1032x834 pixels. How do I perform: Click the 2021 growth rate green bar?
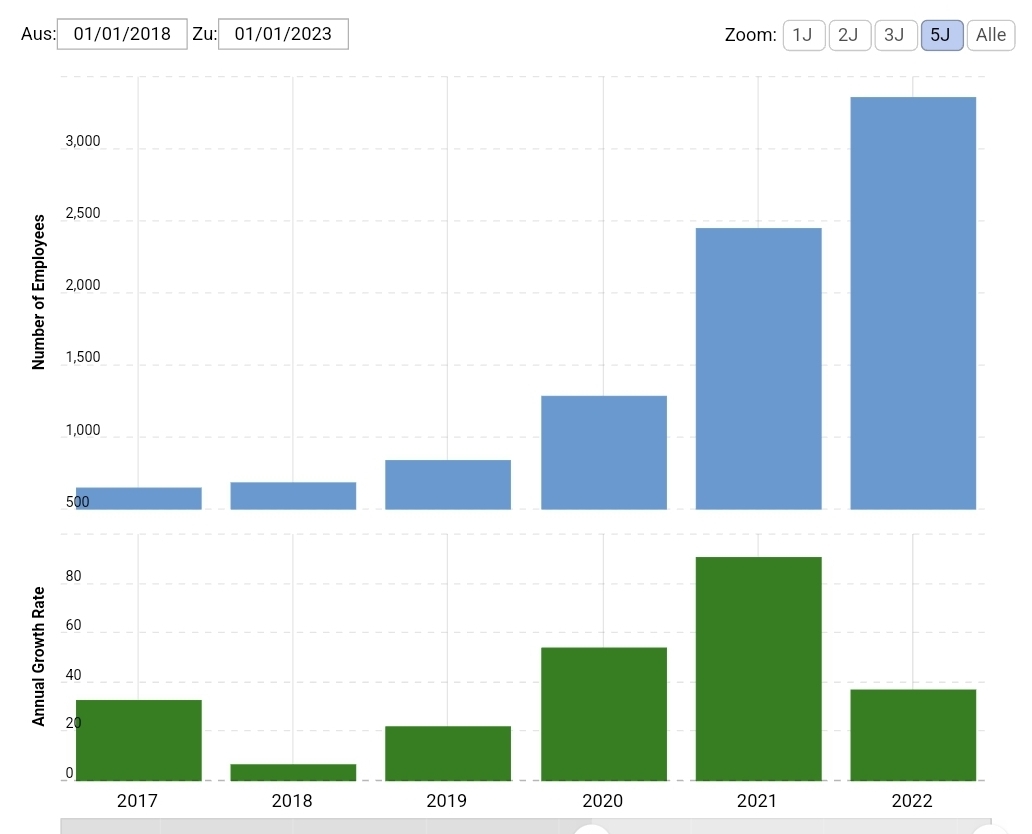[758, 669]
